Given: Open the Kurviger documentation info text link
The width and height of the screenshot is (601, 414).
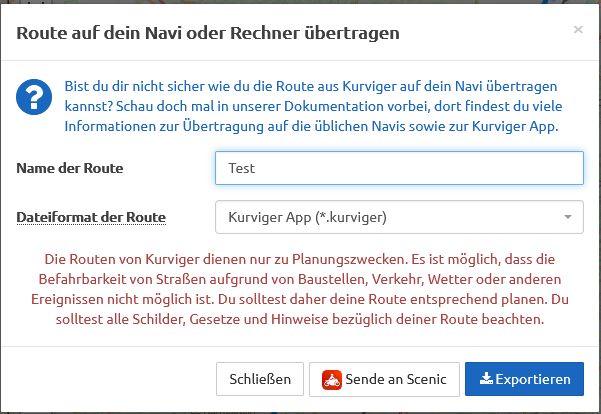Looking at the screenshot, I should coord(313,106).
